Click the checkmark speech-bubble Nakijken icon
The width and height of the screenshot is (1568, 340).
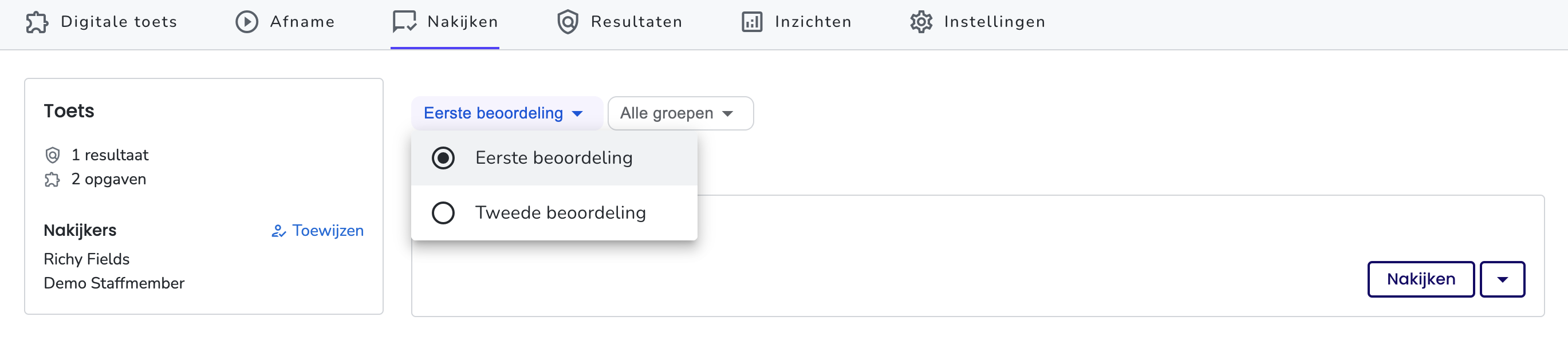[405, 22]
